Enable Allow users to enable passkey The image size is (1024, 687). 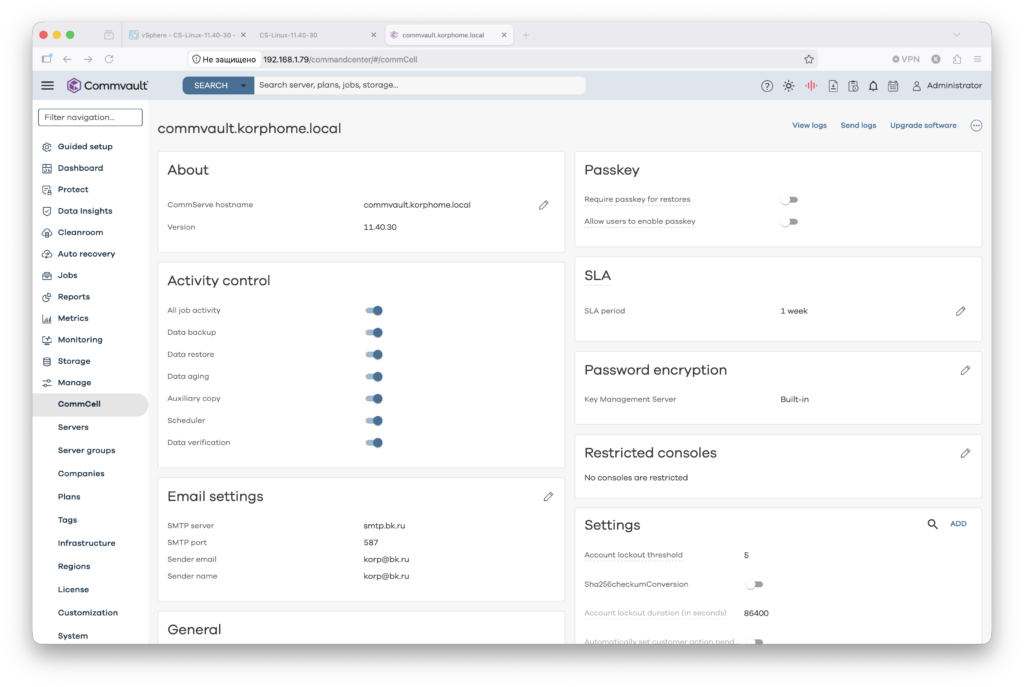point(790,222)
